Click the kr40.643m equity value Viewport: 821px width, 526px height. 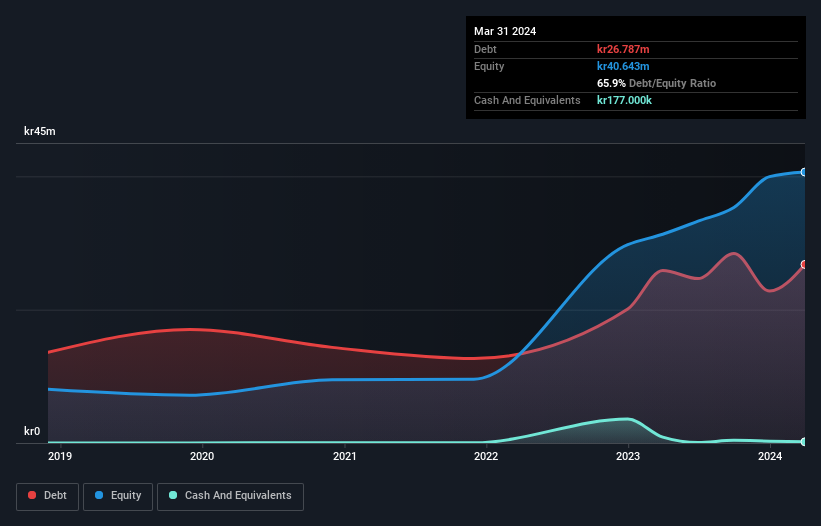pos(623,66)
